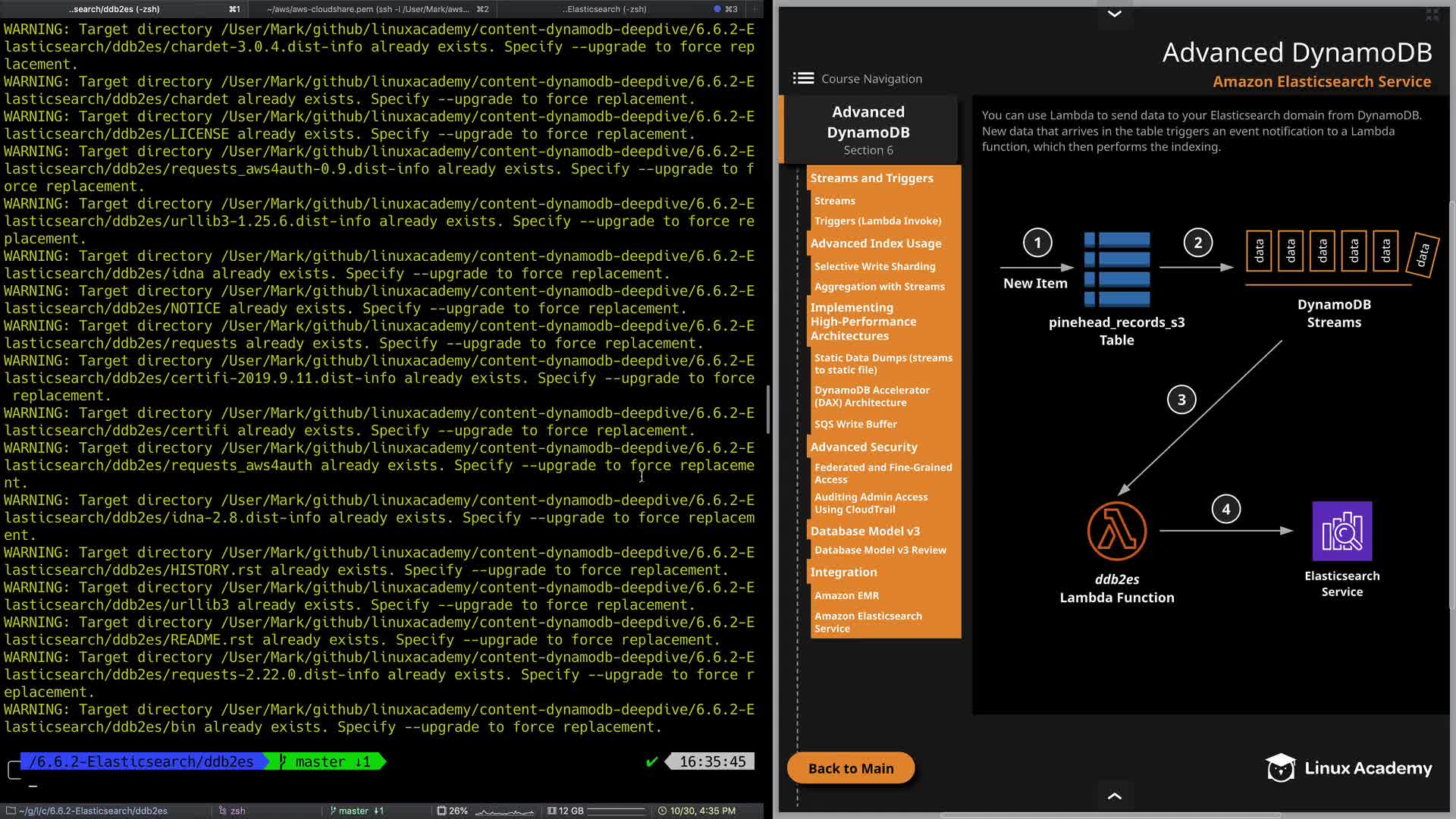
Task: Click the Elasticsearch Service icon
Action: pyautogui.click(x=1341, y=531)
